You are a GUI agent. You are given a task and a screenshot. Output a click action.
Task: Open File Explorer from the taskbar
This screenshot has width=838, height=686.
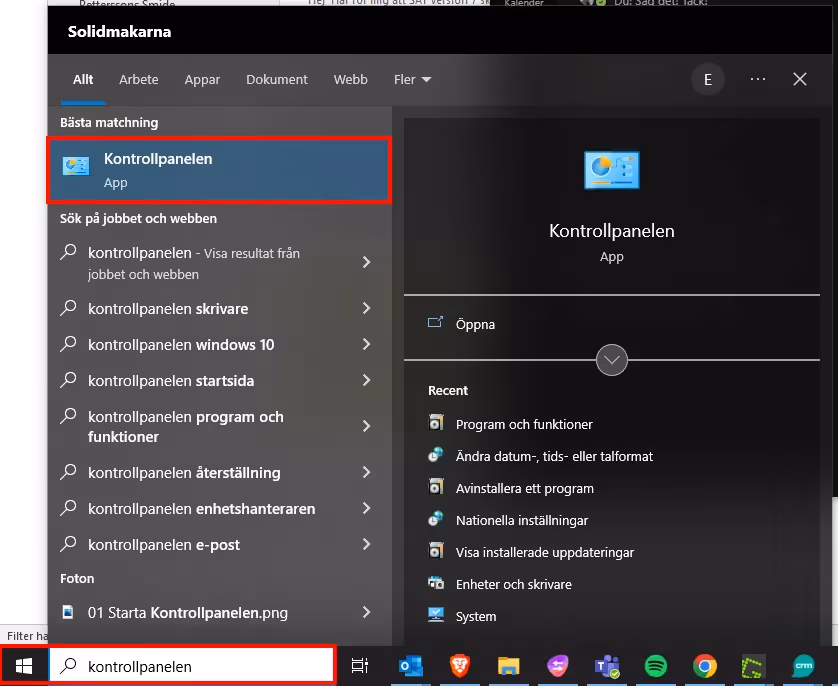[508, 666]
